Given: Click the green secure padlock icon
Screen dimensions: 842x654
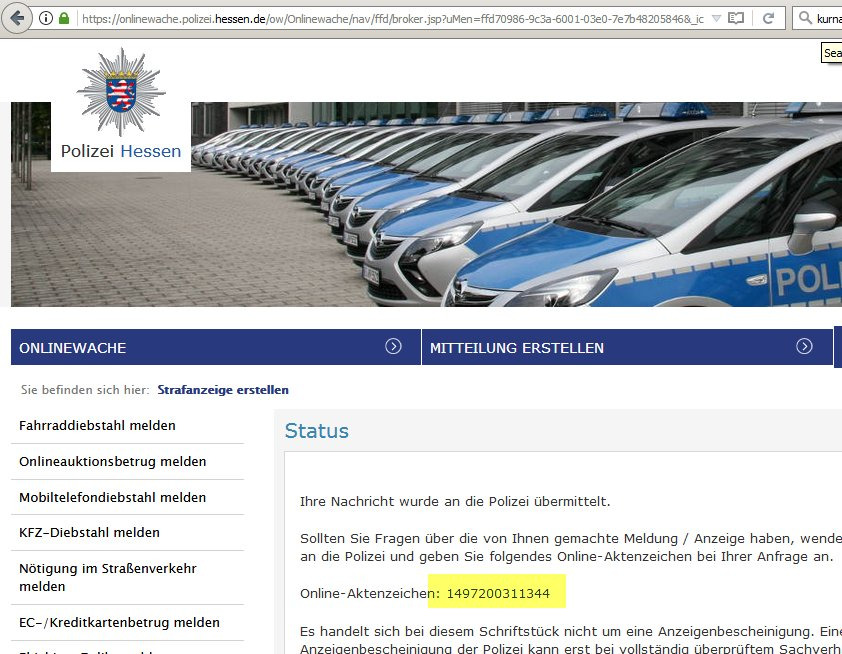Looking at the screenshot, I should coord(65,18).
